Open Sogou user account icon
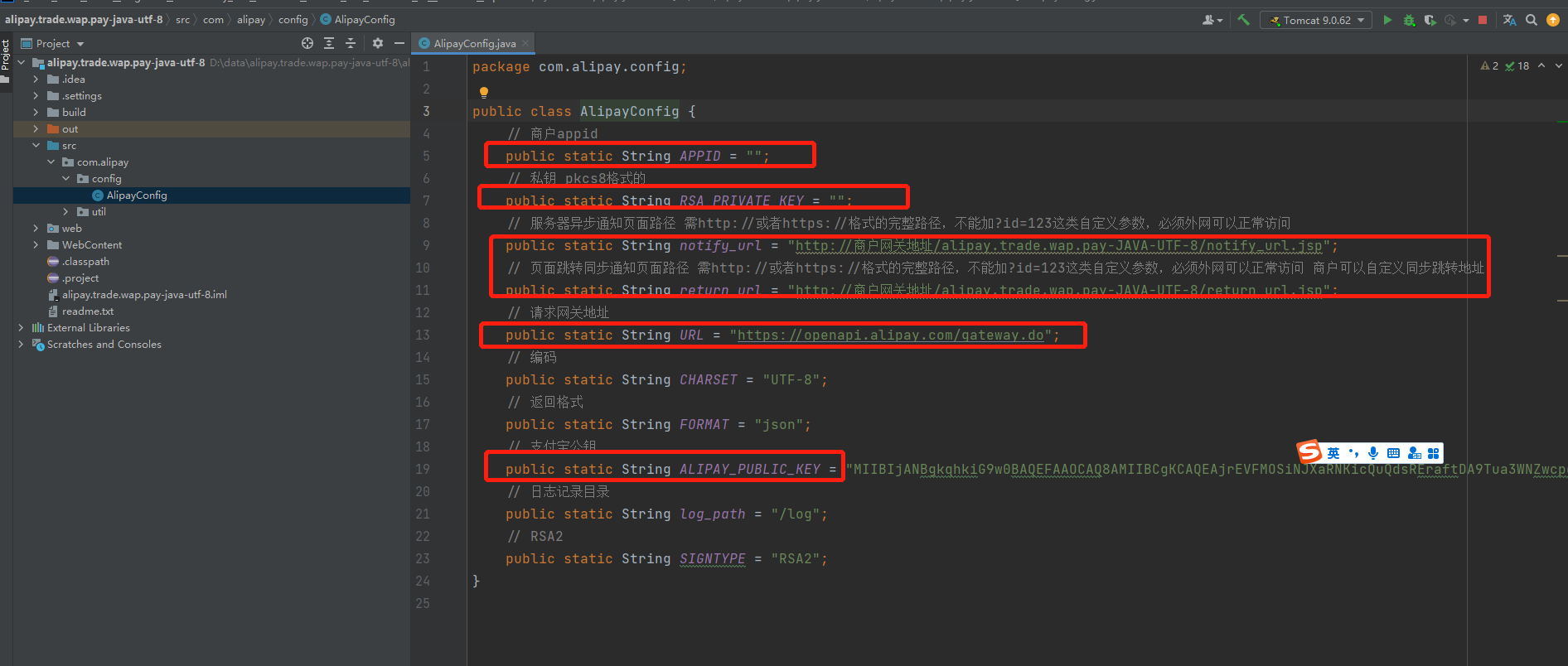The width and height of the screenshot is (1568, 666). click(x=1414, y=453)
